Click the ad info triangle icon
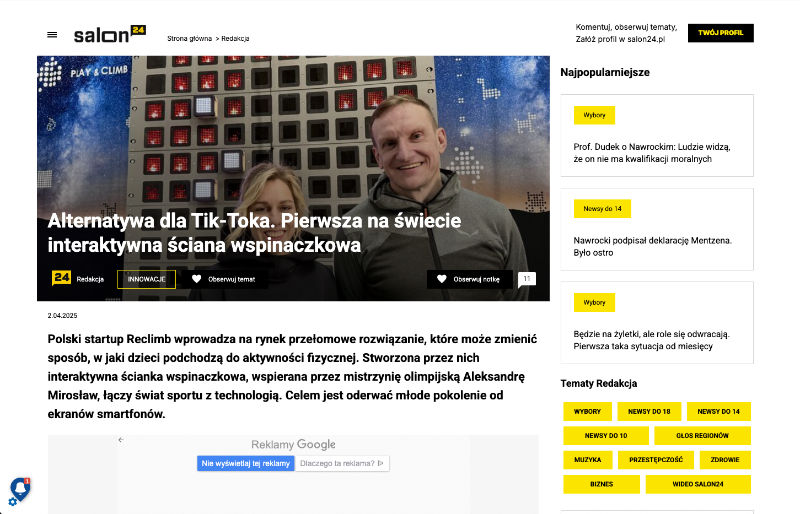This screenshot has width=800, height=514. point(381,463)
